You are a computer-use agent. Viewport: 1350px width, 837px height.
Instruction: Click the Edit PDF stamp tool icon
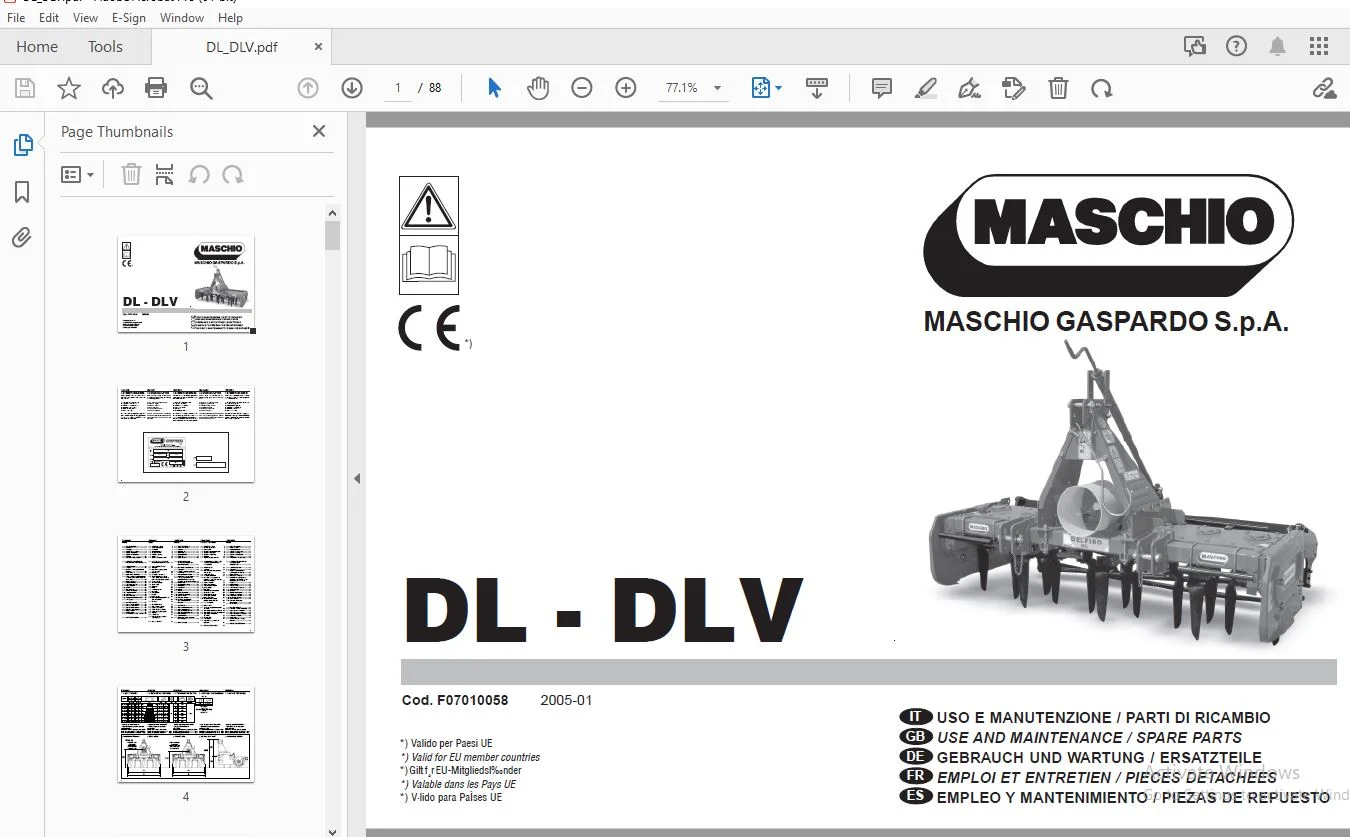1014,88
